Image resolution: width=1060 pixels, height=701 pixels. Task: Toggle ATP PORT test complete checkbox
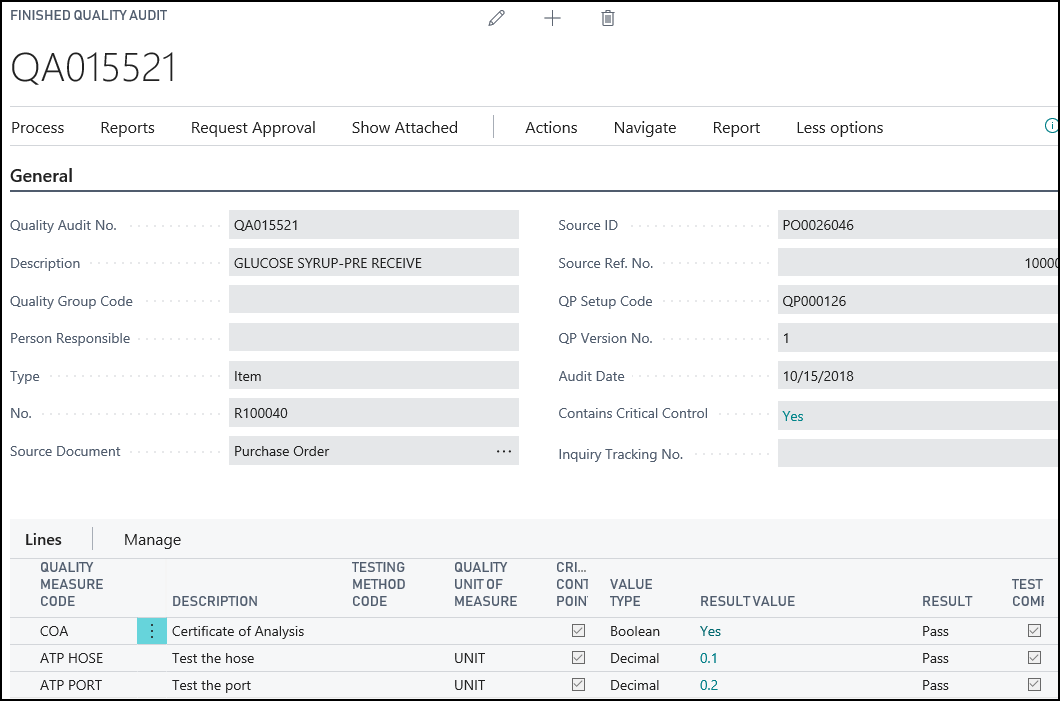[x=1034, y=685]
